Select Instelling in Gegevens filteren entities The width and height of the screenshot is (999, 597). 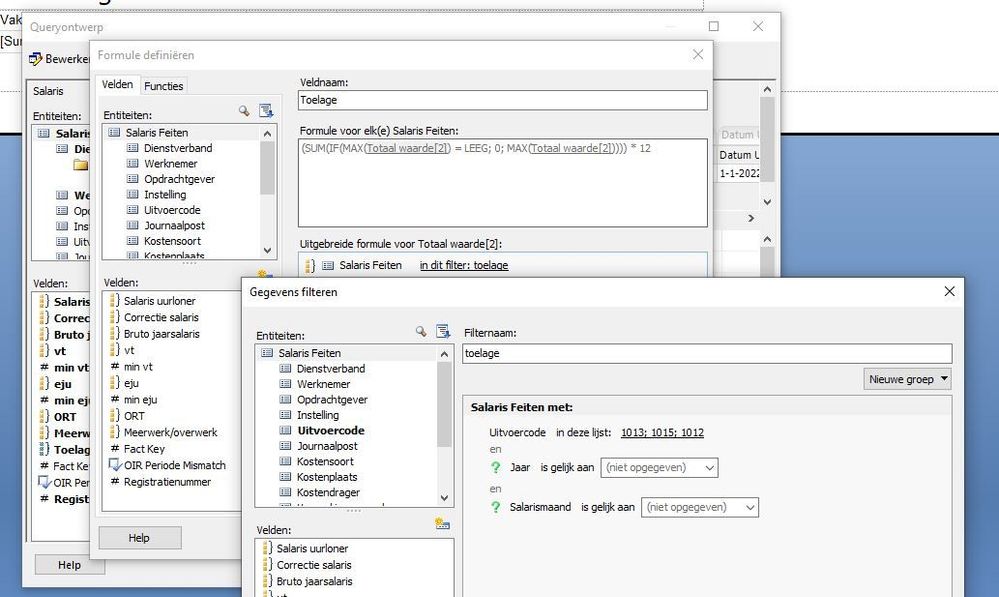coord(318,415)
